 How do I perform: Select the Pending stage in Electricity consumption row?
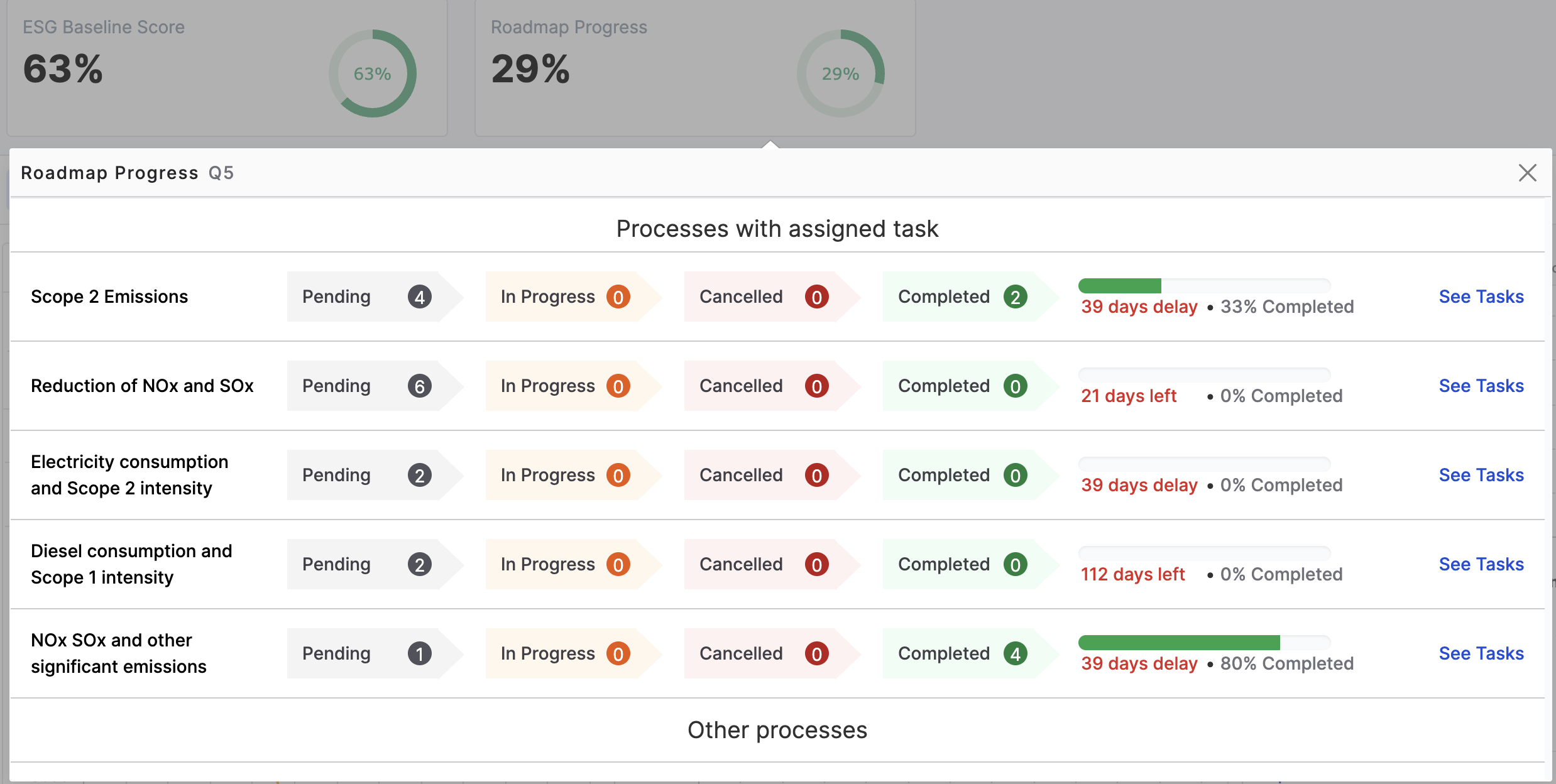(x=364, y=475)
